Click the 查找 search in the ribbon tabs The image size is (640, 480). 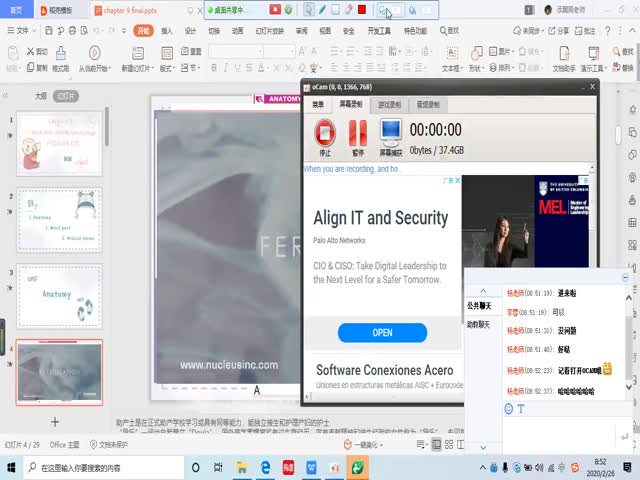(449, 31)
